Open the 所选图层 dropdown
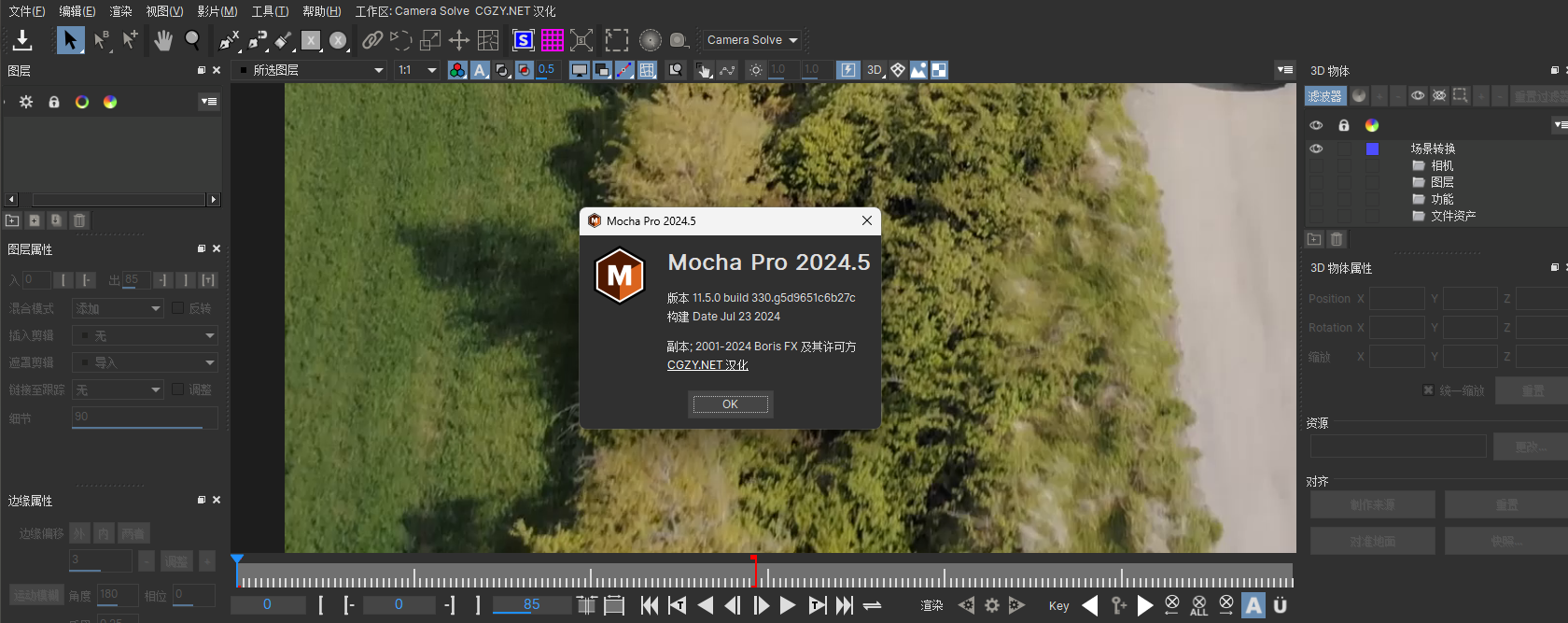The width and height of the screenshot is (1568, 623). pos(310,70)
